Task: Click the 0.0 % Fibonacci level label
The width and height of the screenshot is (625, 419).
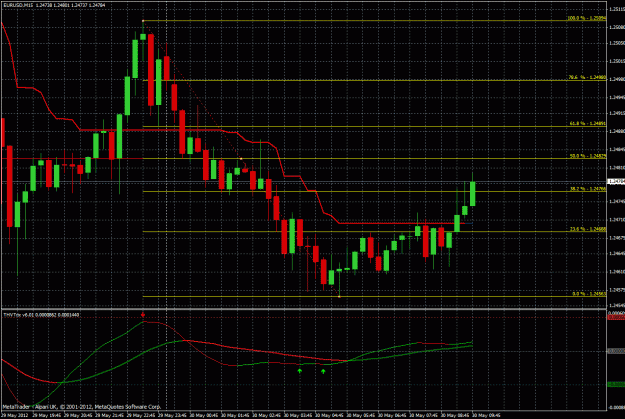Action: (589, 294)
